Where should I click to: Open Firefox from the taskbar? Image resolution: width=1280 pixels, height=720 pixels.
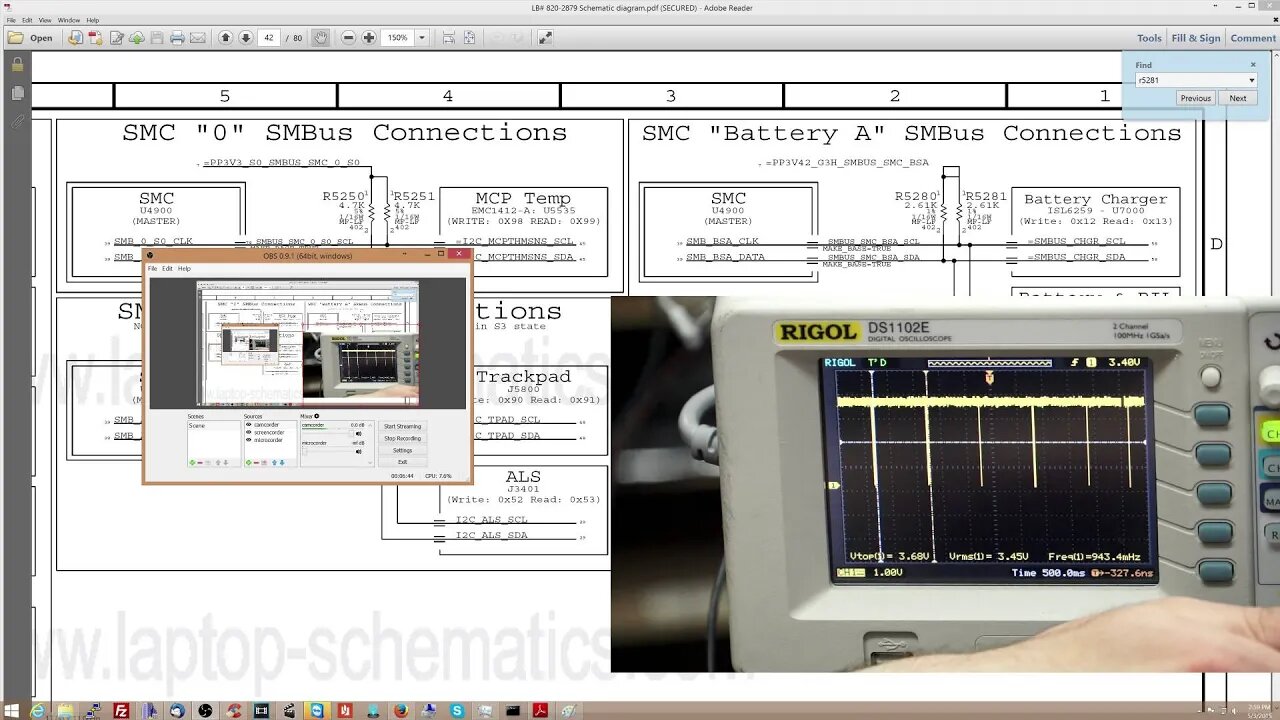[401, 710]
